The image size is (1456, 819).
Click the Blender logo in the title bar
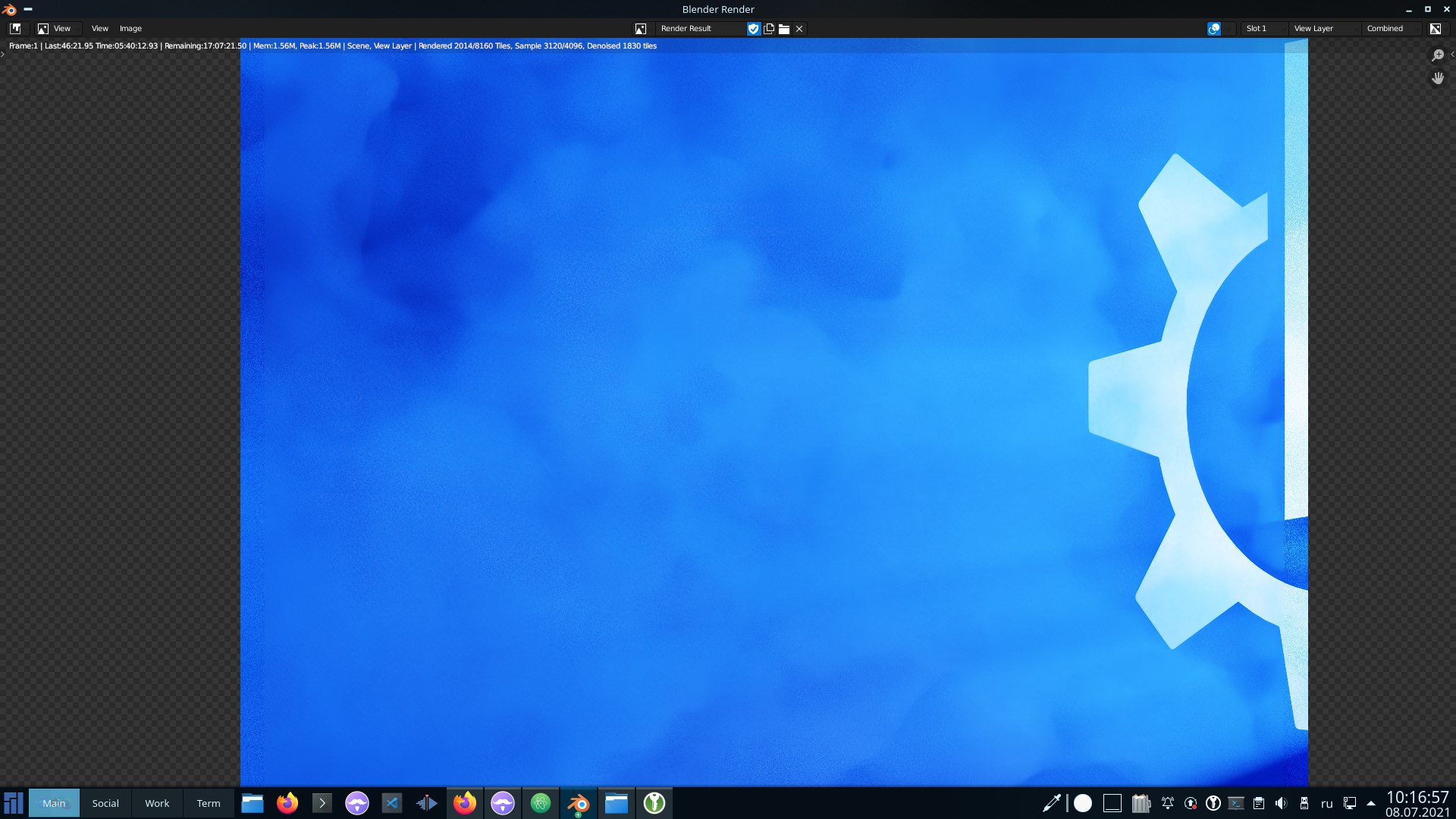tap(9, 9)
